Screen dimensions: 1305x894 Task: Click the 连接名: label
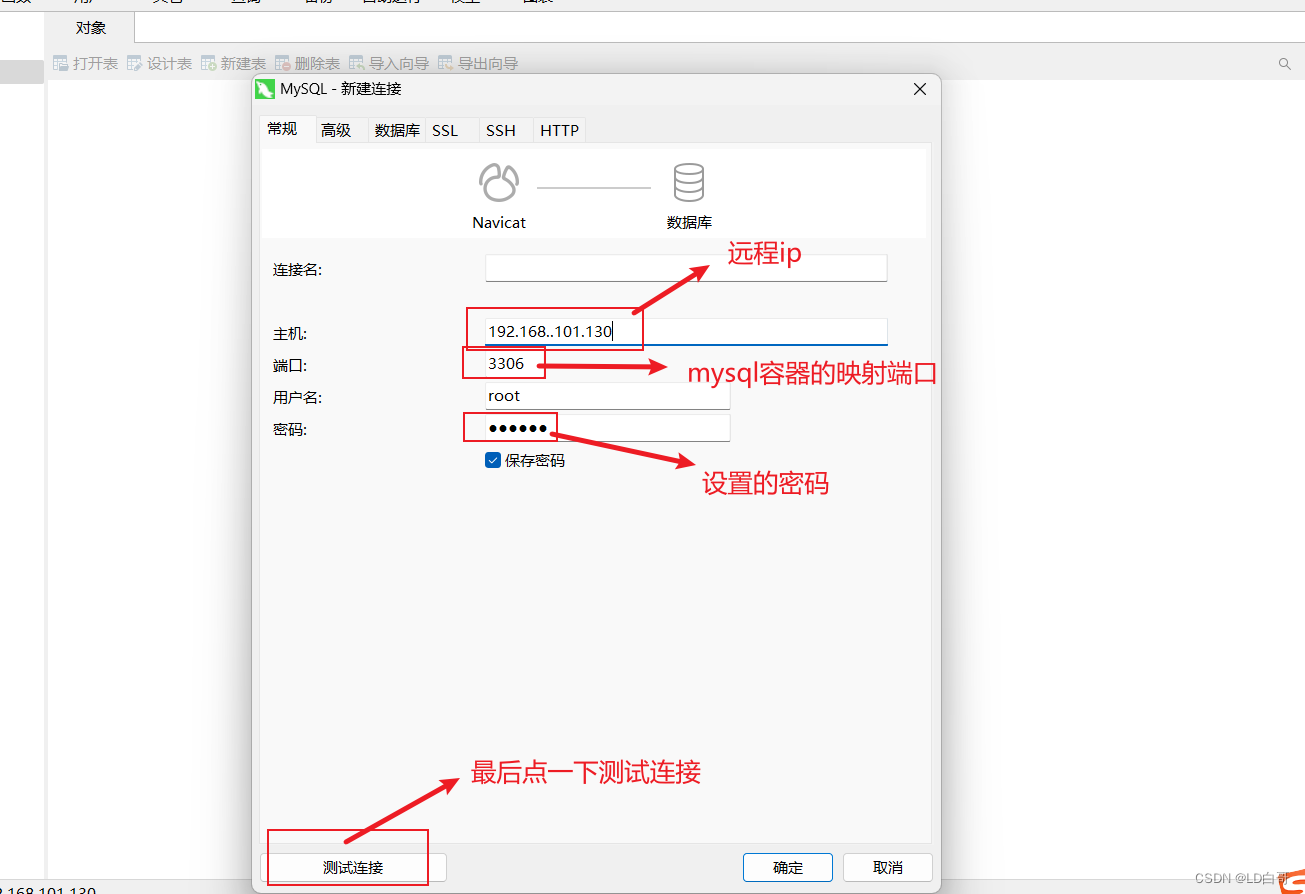point(298,269)
